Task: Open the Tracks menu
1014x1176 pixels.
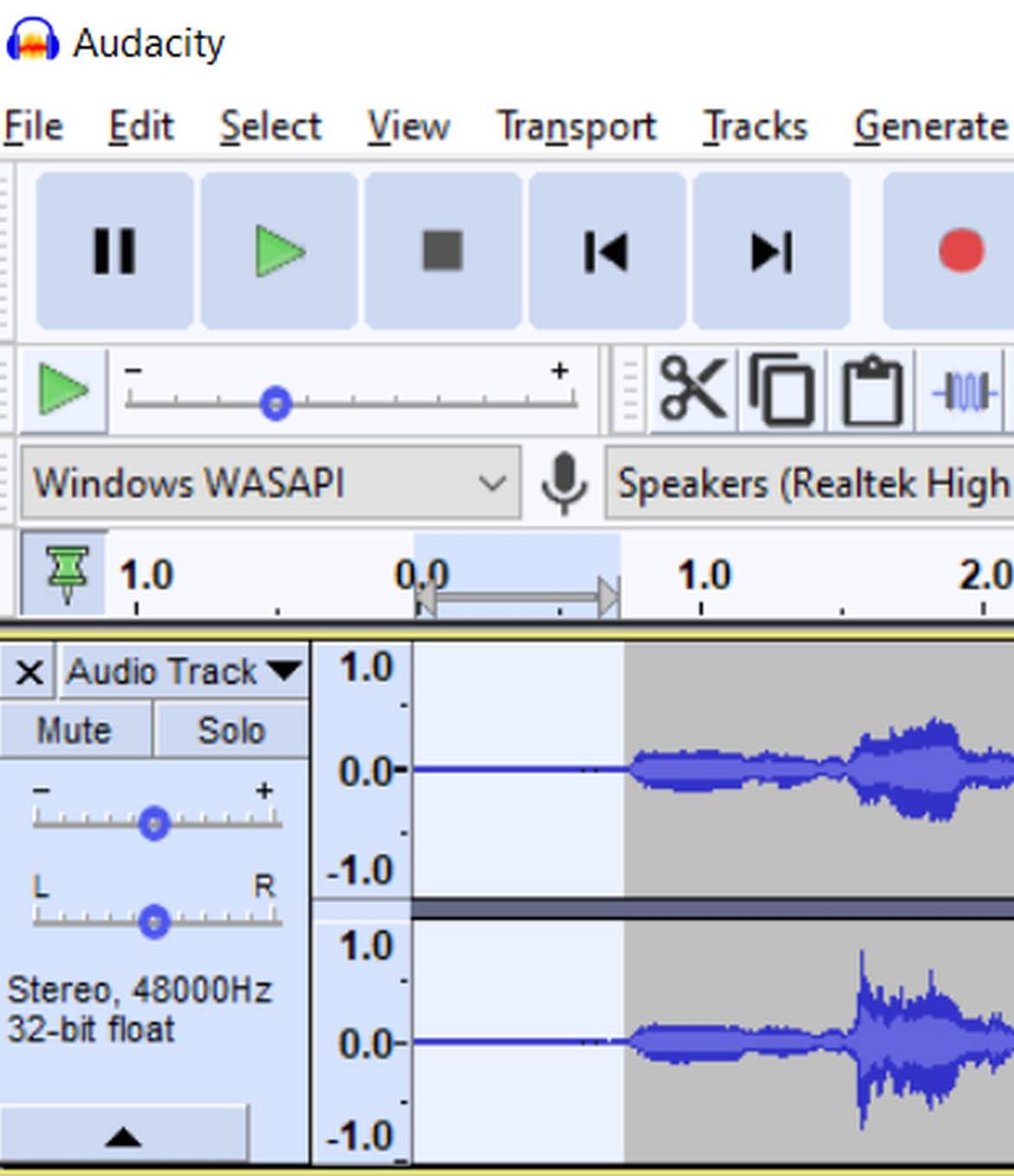Action: click(755, 127)
